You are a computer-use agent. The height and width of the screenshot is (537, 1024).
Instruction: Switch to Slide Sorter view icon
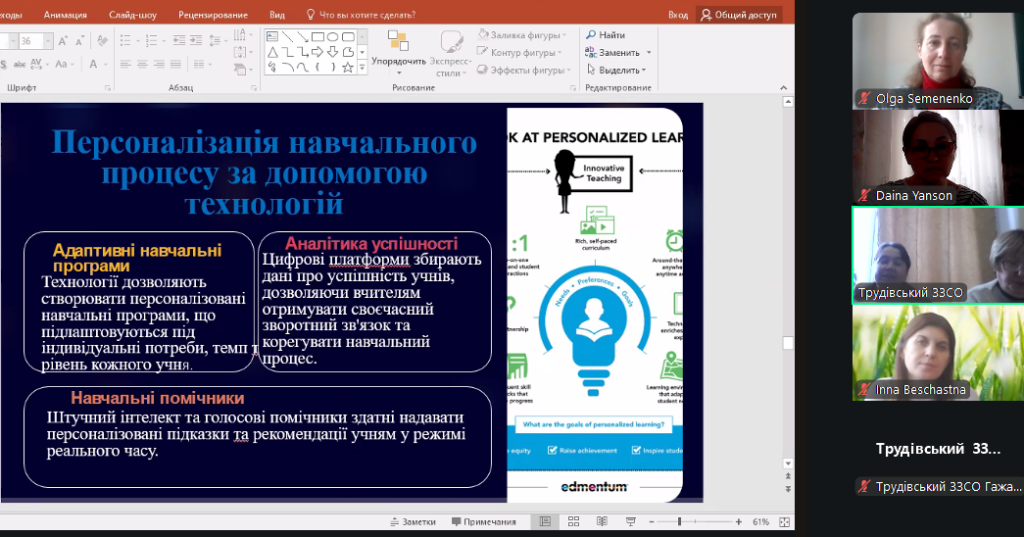(572, 522)
